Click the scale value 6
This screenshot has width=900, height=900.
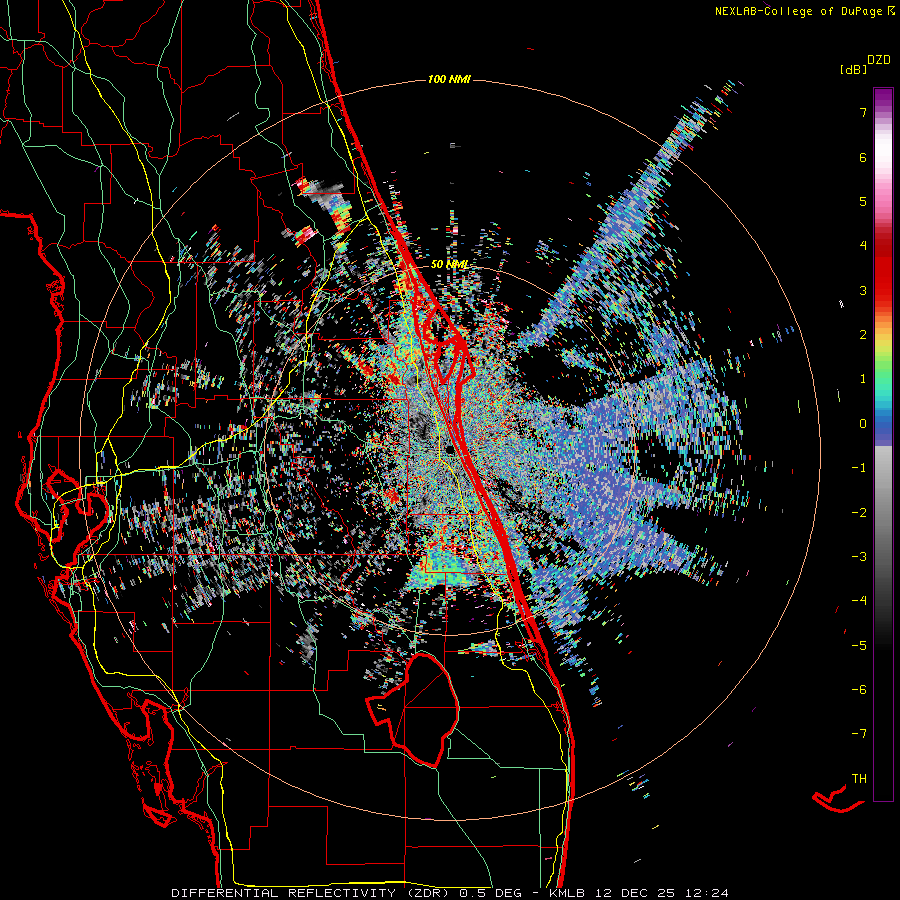(863, 157)
